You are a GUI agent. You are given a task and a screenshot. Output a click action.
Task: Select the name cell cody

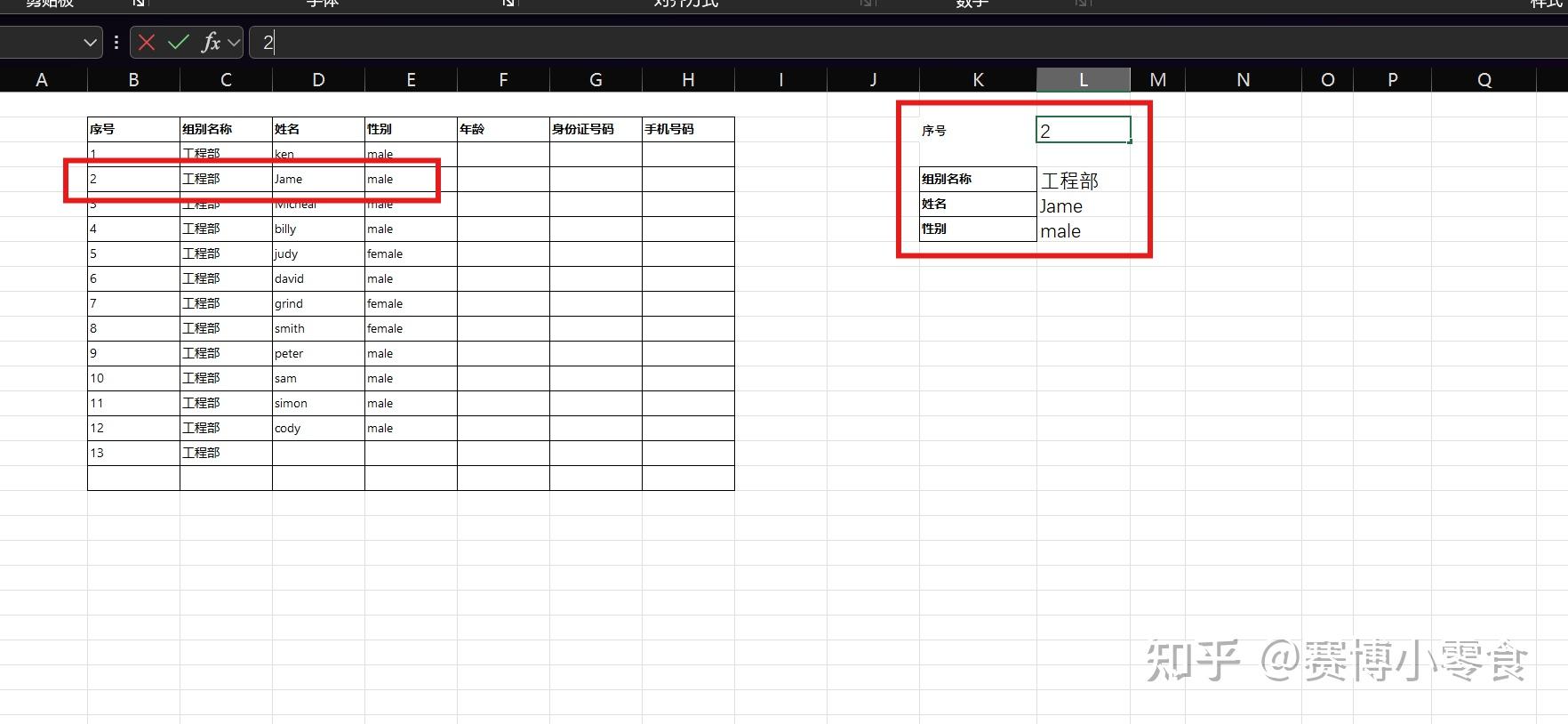318,428
